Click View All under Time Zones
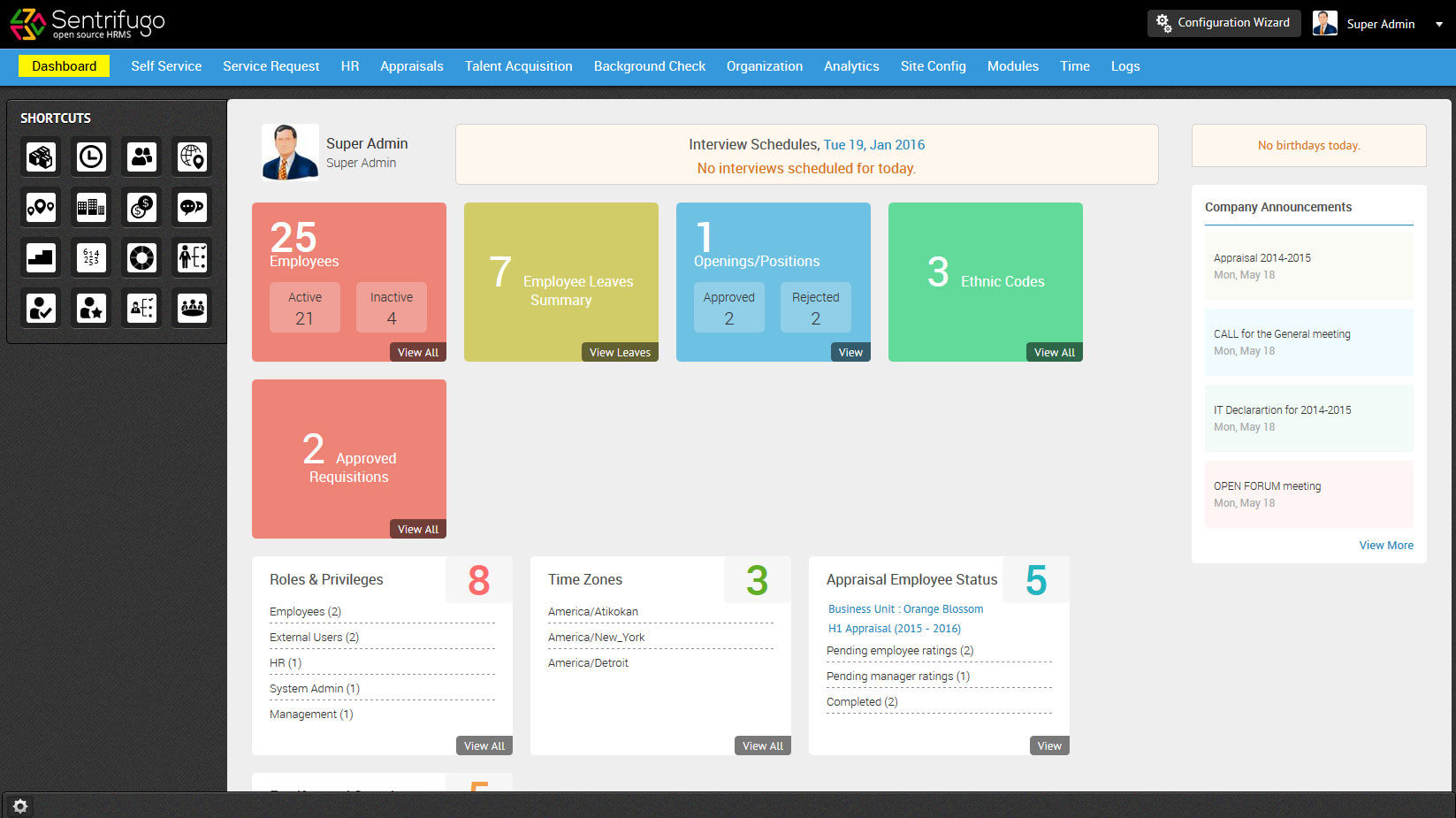The height and width of the screenshot is (818, 1456). coord(763,745)
